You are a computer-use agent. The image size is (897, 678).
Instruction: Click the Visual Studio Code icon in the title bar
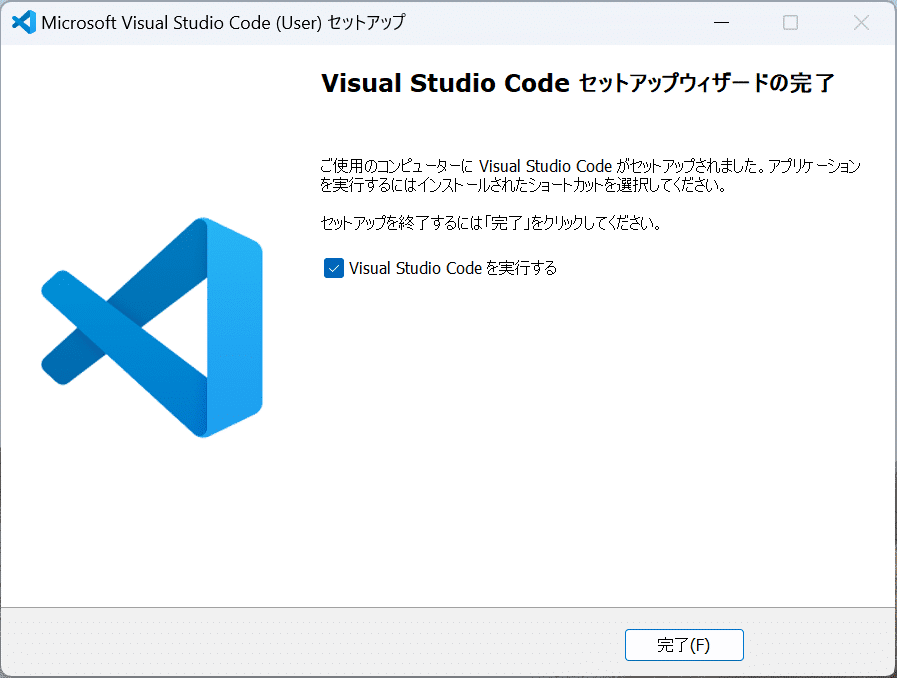tap(22, 21)
